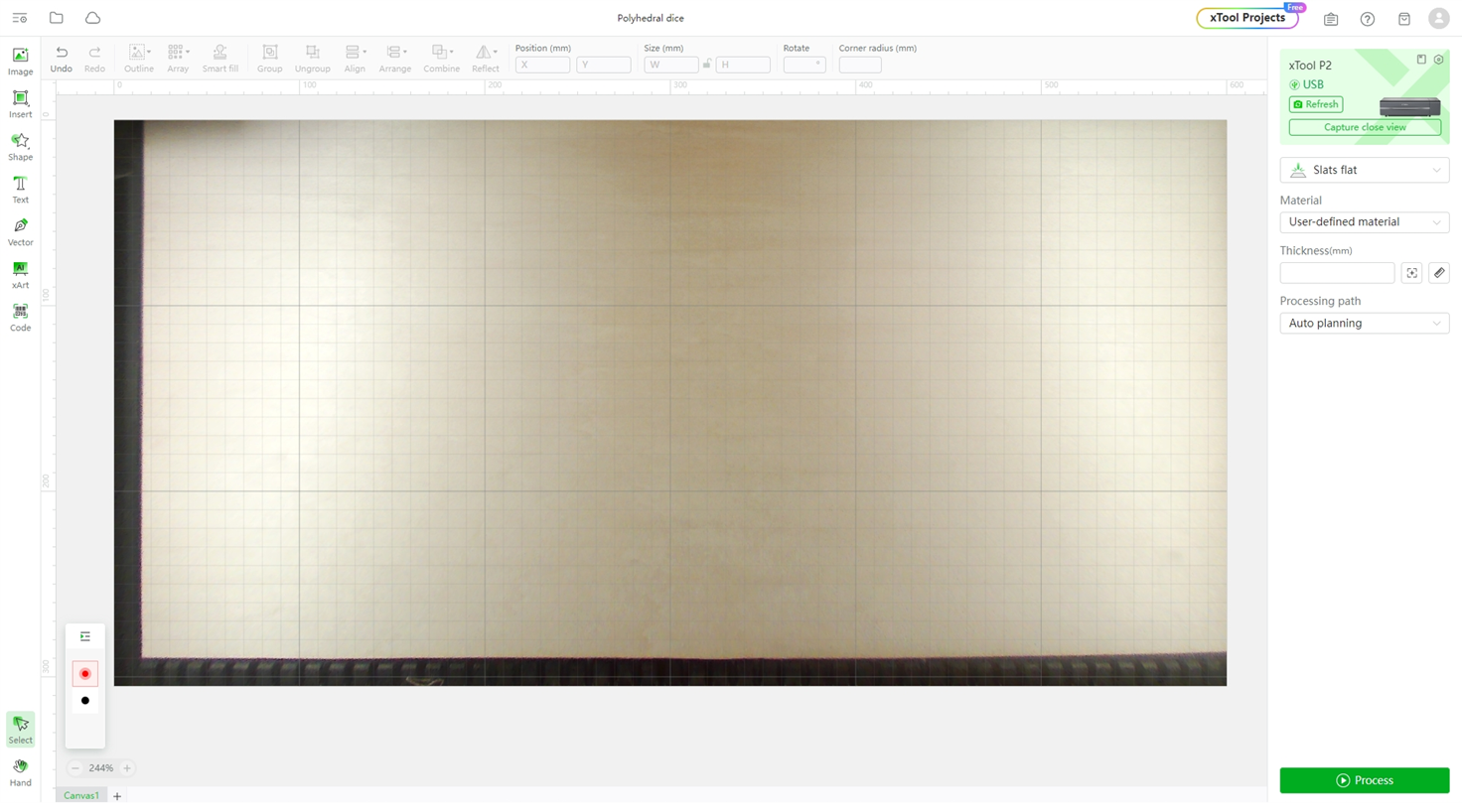Activate the Select tool

tap(20, 729)
